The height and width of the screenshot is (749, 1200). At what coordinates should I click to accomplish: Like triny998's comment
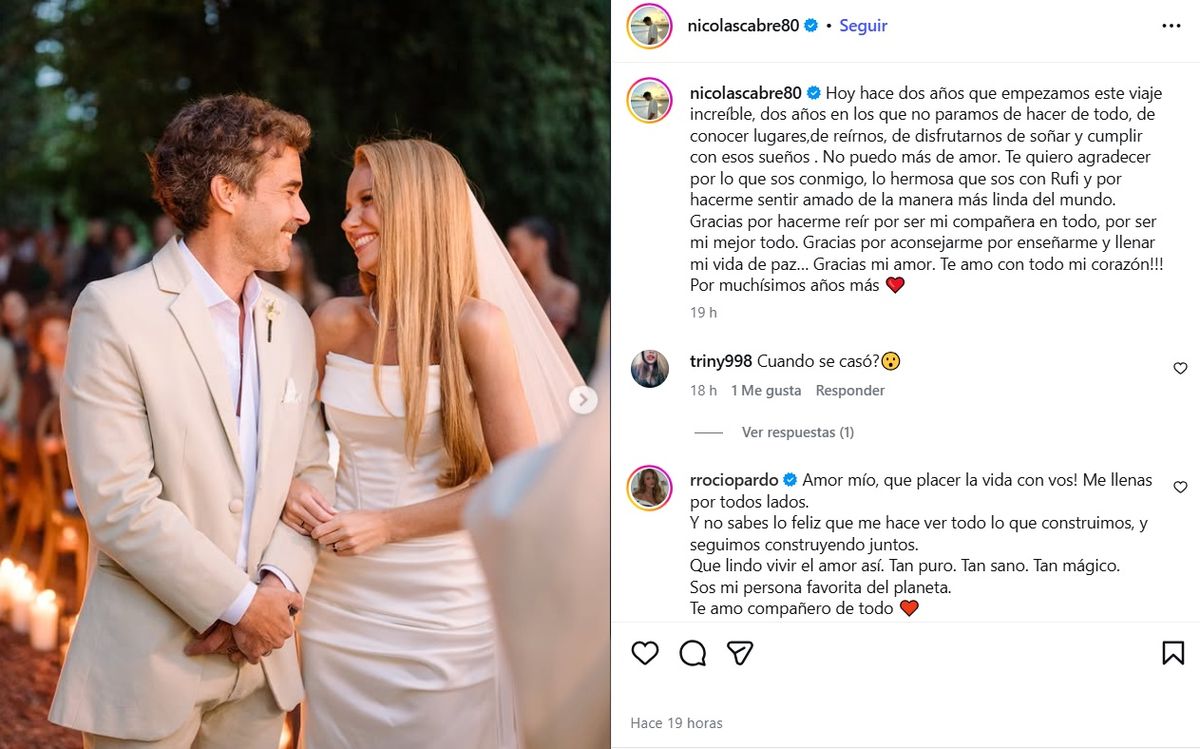point(1180,369)
